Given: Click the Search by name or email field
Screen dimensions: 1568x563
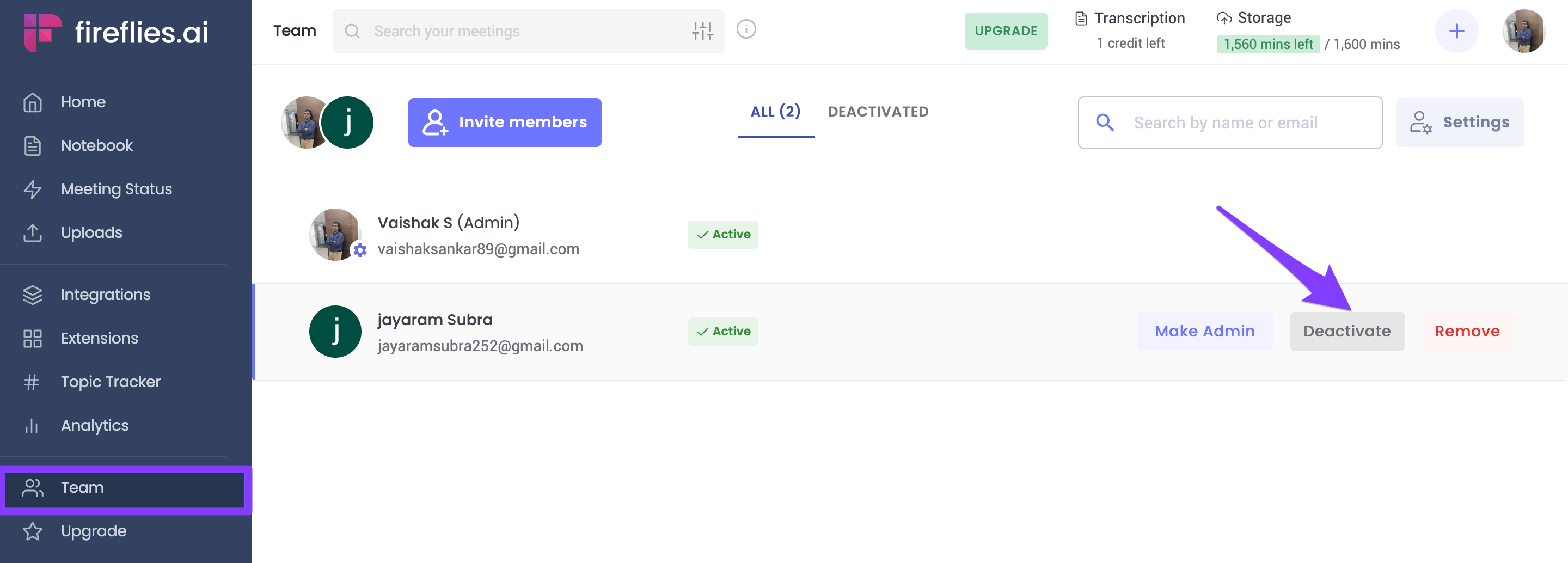Looking at the screenshot, I should pyautogui.click(x=1229, y=123).
